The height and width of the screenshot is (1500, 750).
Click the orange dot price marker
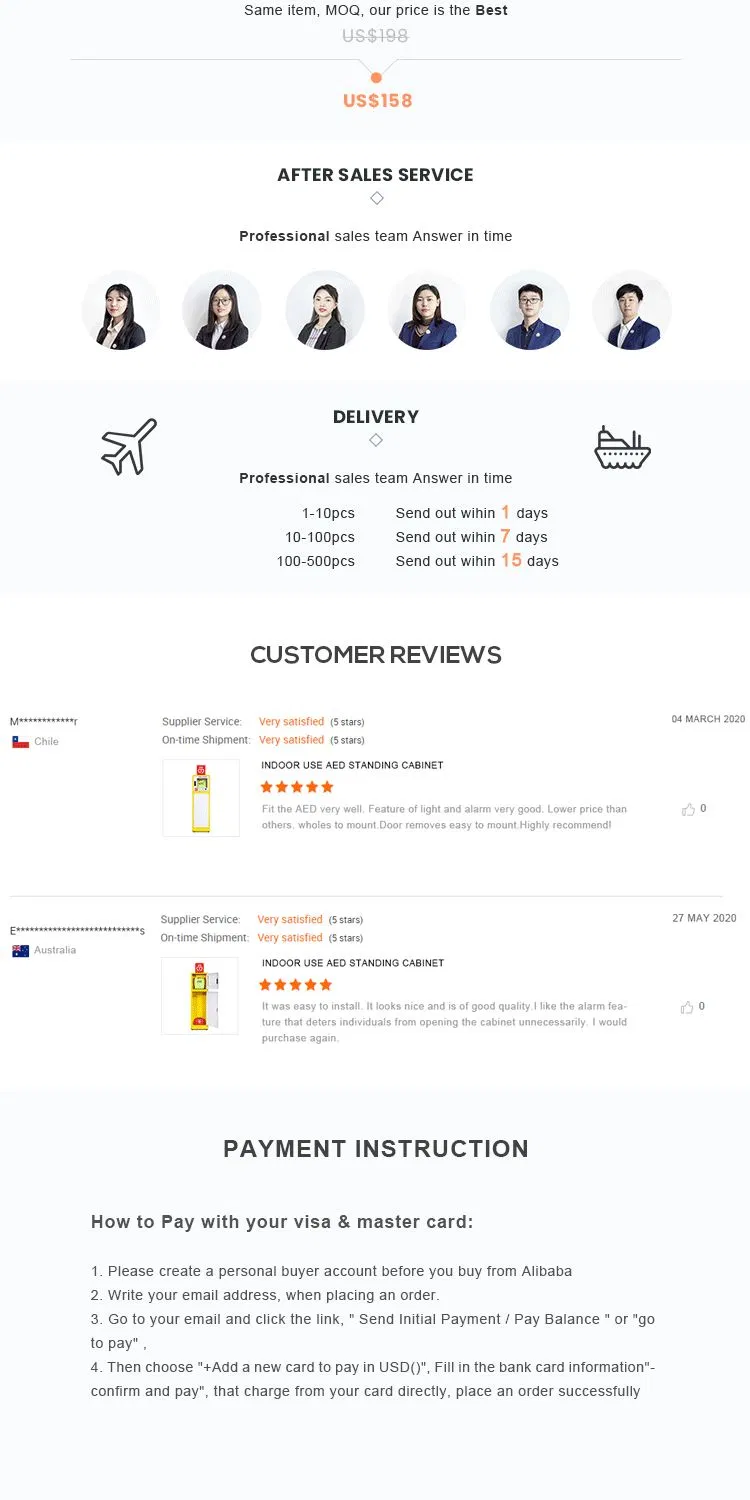(376, 77)
